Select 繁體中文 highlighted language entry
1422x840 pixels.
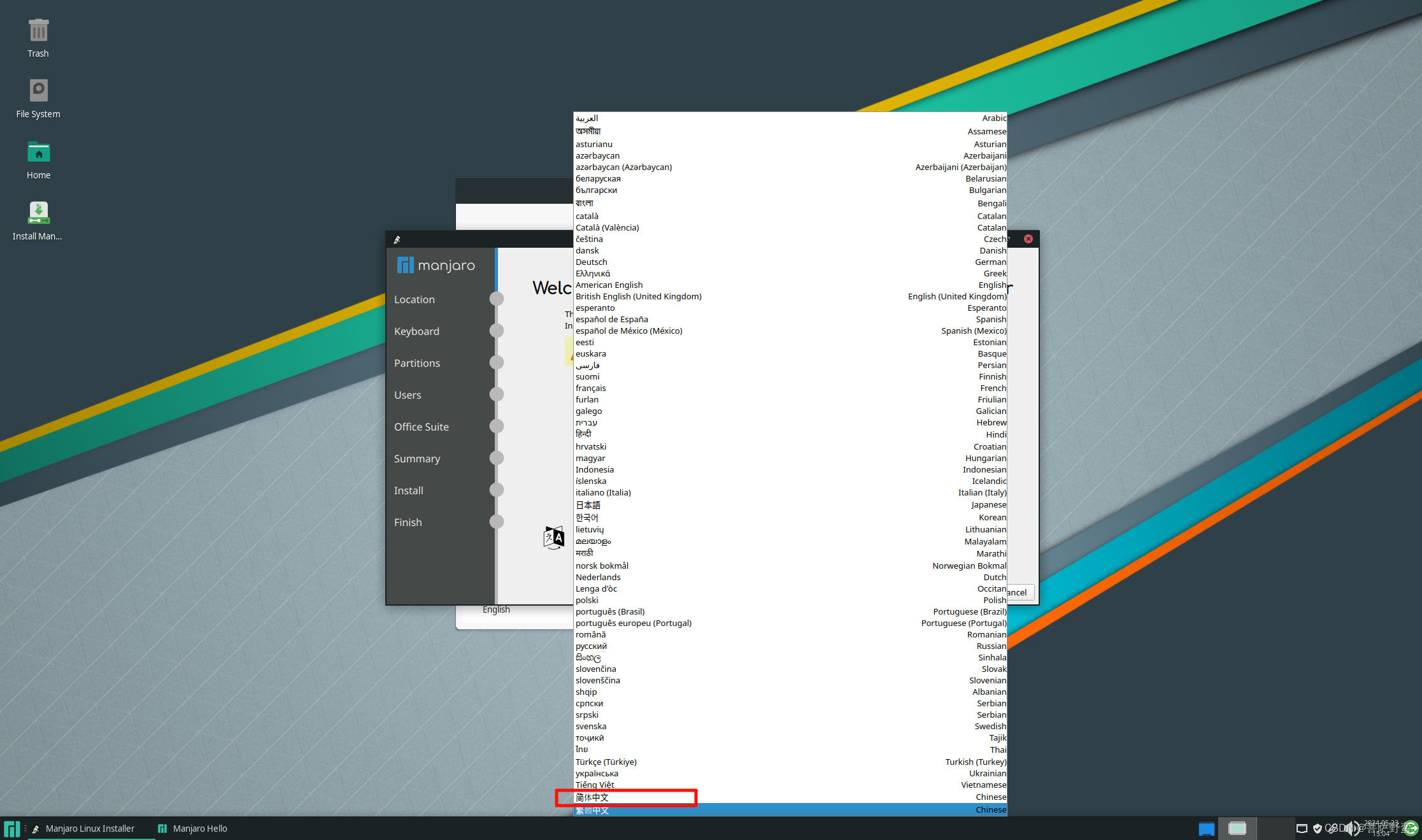point(592,810)
